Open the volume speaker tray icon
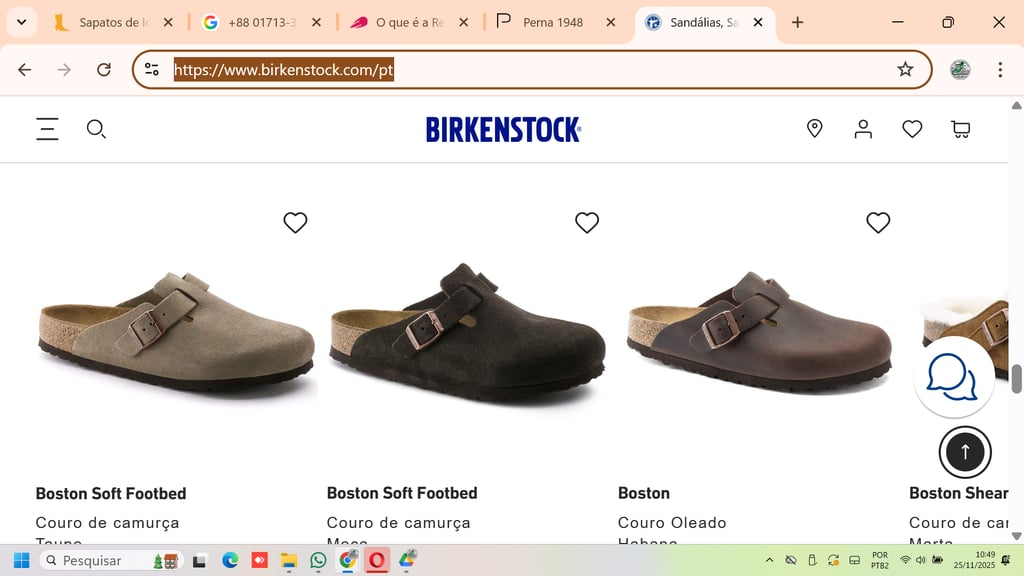The height and width of the screenshot is (576, 1024). coord(921,560)
